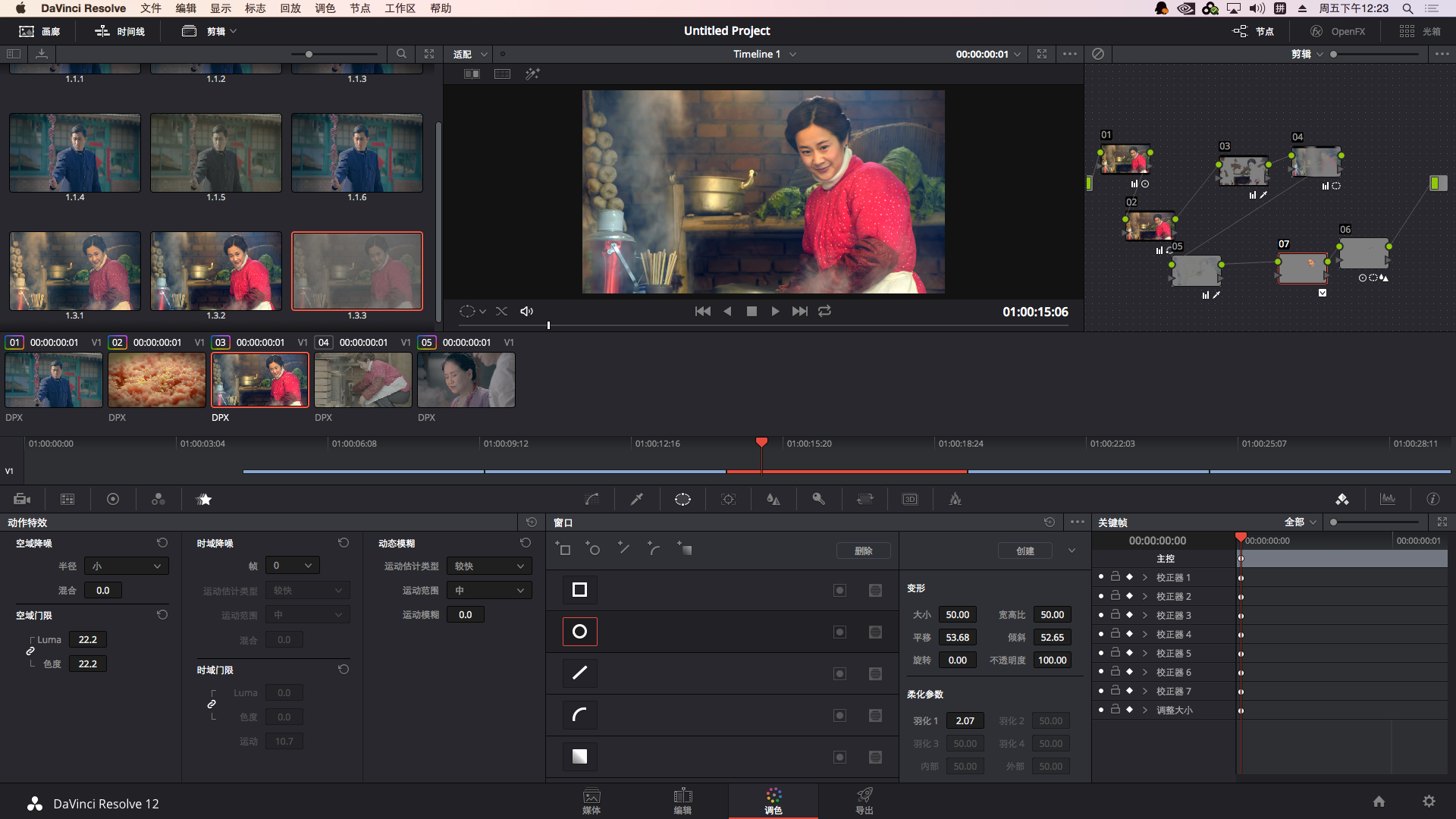Image resolution: width=1456 pixels, height=819 pixels.
Task: Toggle mask mode for line window
Action: coord(875,673)
